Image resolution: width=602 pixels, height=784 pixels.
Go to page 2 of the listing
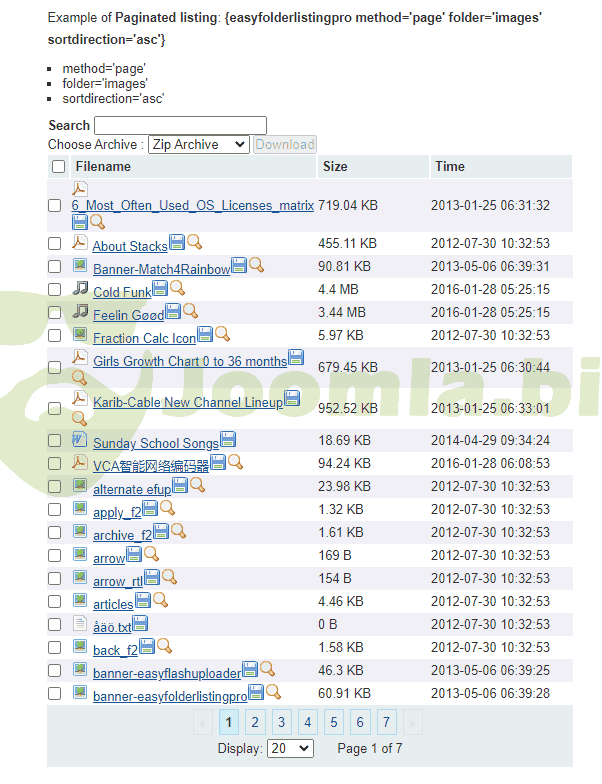click(255, 722)
